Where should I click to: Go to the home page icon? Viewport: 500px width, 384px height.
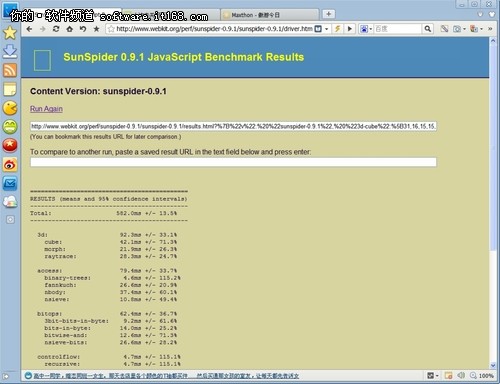click(69, 29)
